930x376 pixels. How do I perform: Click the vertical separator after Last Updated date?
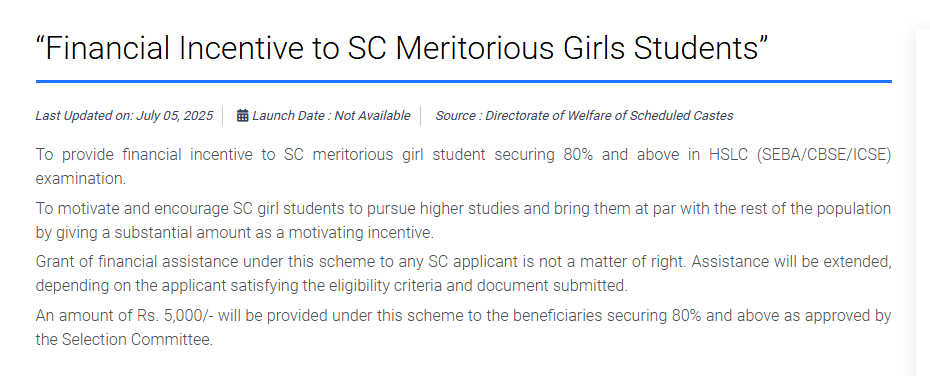[222, 116]
